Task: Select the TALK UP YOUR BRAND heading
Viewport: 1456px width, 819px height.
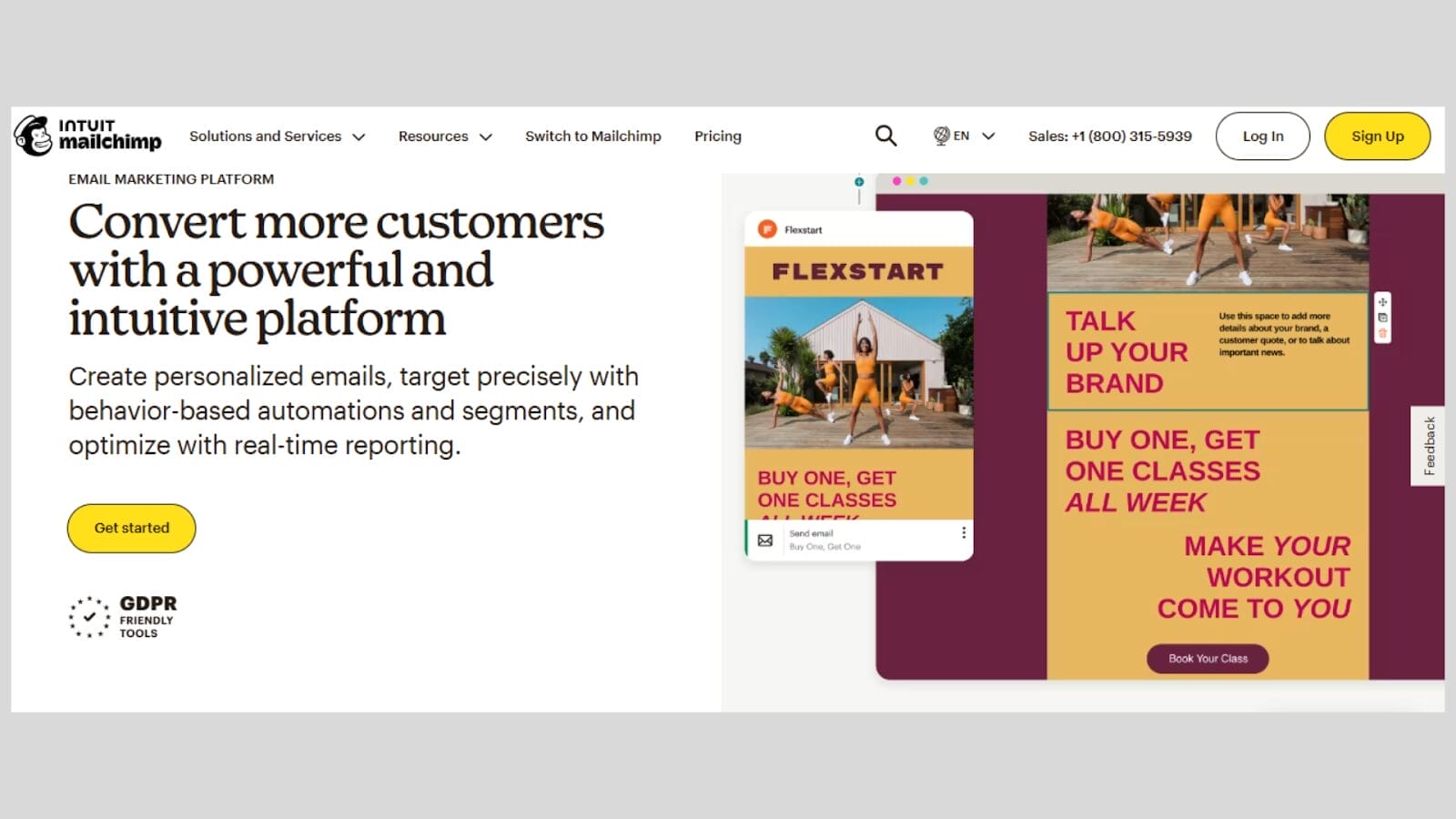Action: coord(1127,352)
